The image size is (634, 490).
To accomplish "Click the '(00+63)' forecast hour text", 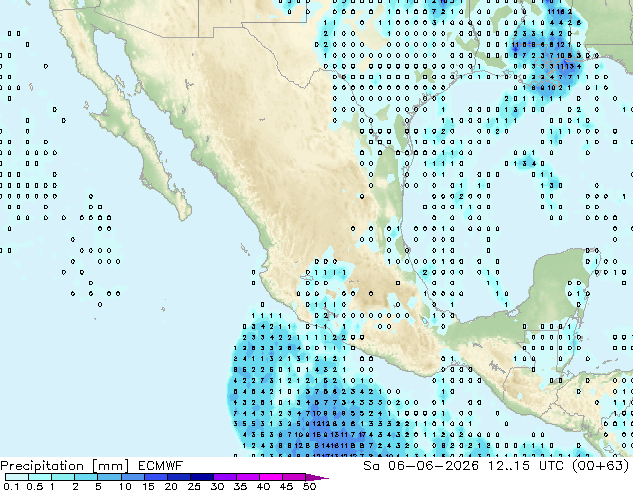I will pyautogui.click(x=601, y=466).
